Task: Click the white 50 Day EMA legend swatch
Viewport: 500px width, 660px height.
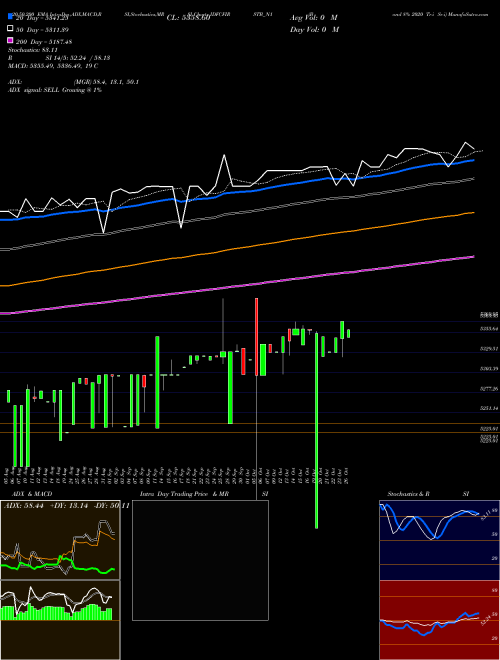Action: pos(10,29)
